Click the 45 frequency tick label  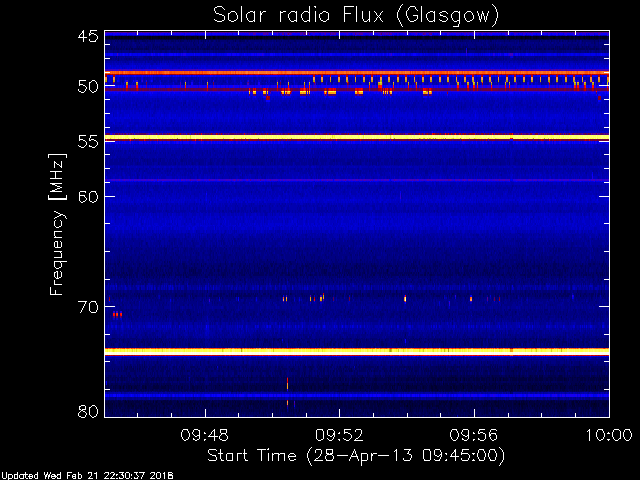click(x=88, y=36)
